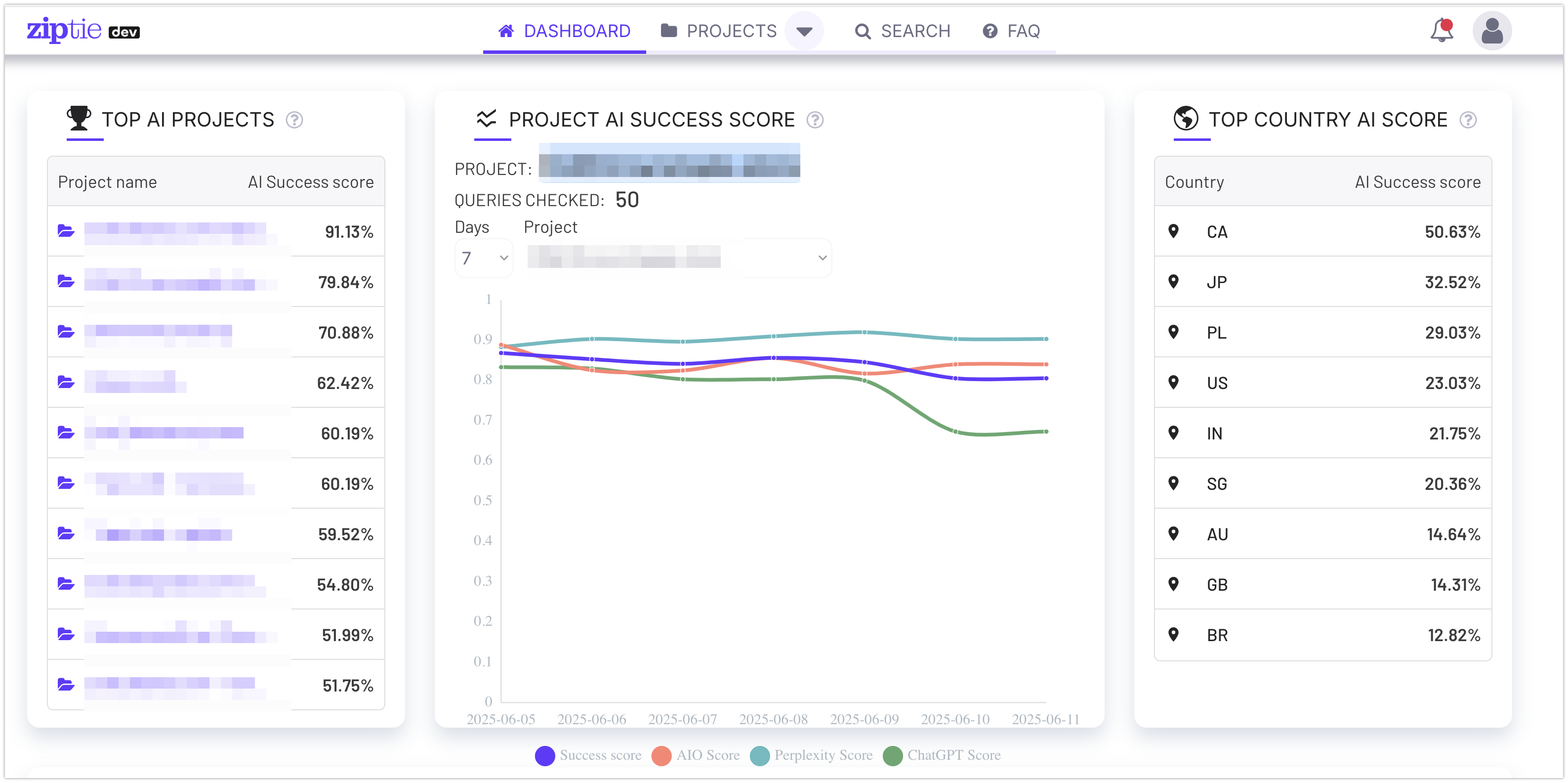Switch to the Dashboard tab
Screen dimensions: 1568x783
[x=564, y=31]
